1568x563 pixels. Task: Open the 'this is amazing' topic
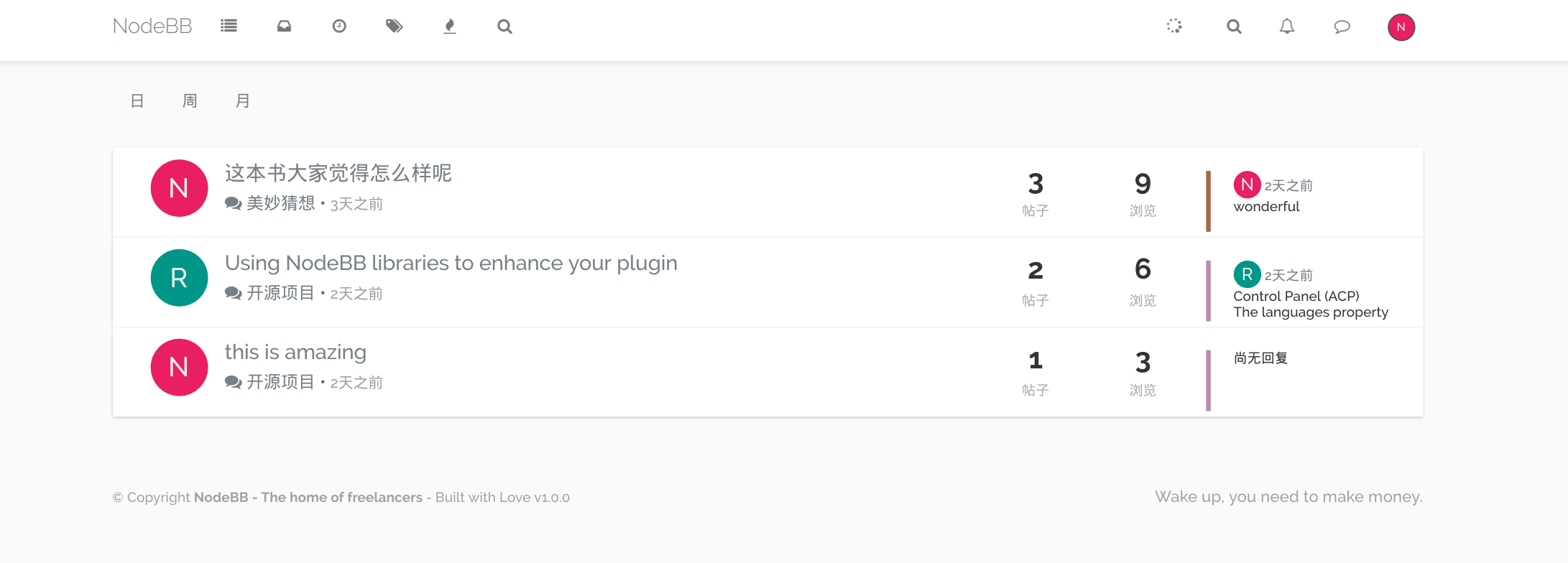coord(295,352)
